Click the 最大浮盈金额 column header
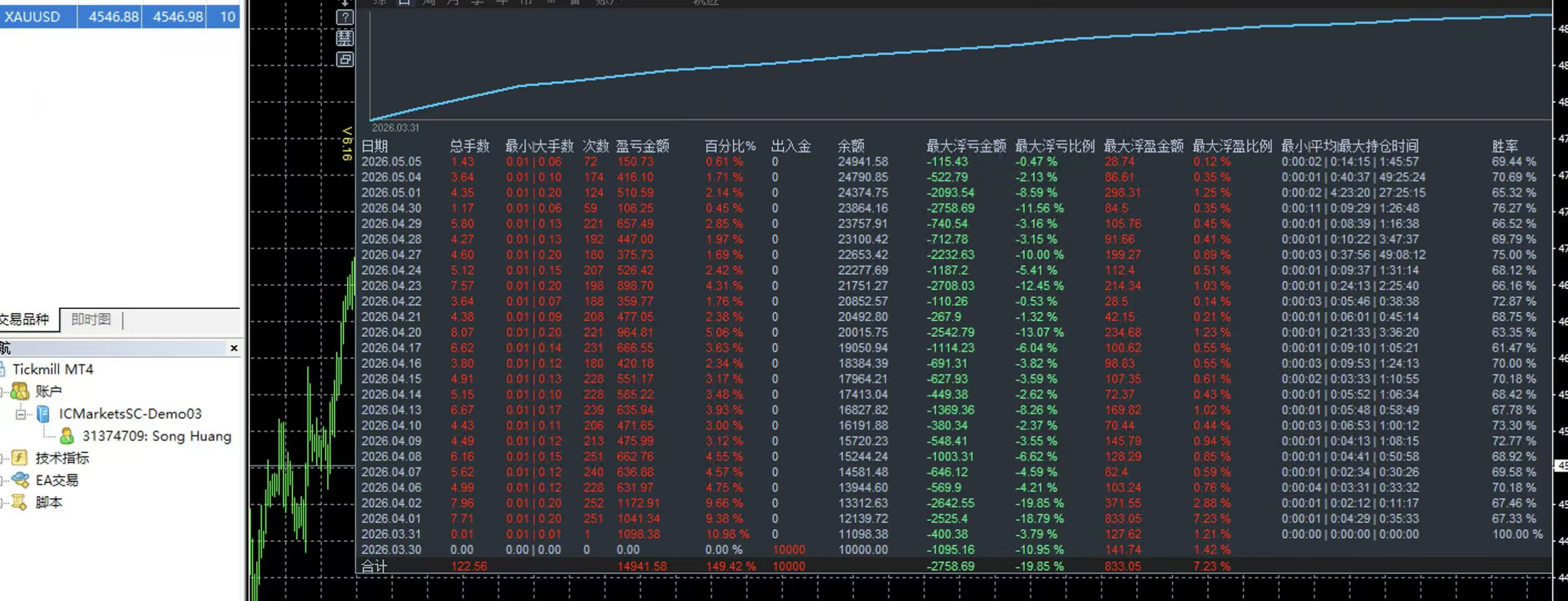The image size is (1568, 601). [1143, 146]
